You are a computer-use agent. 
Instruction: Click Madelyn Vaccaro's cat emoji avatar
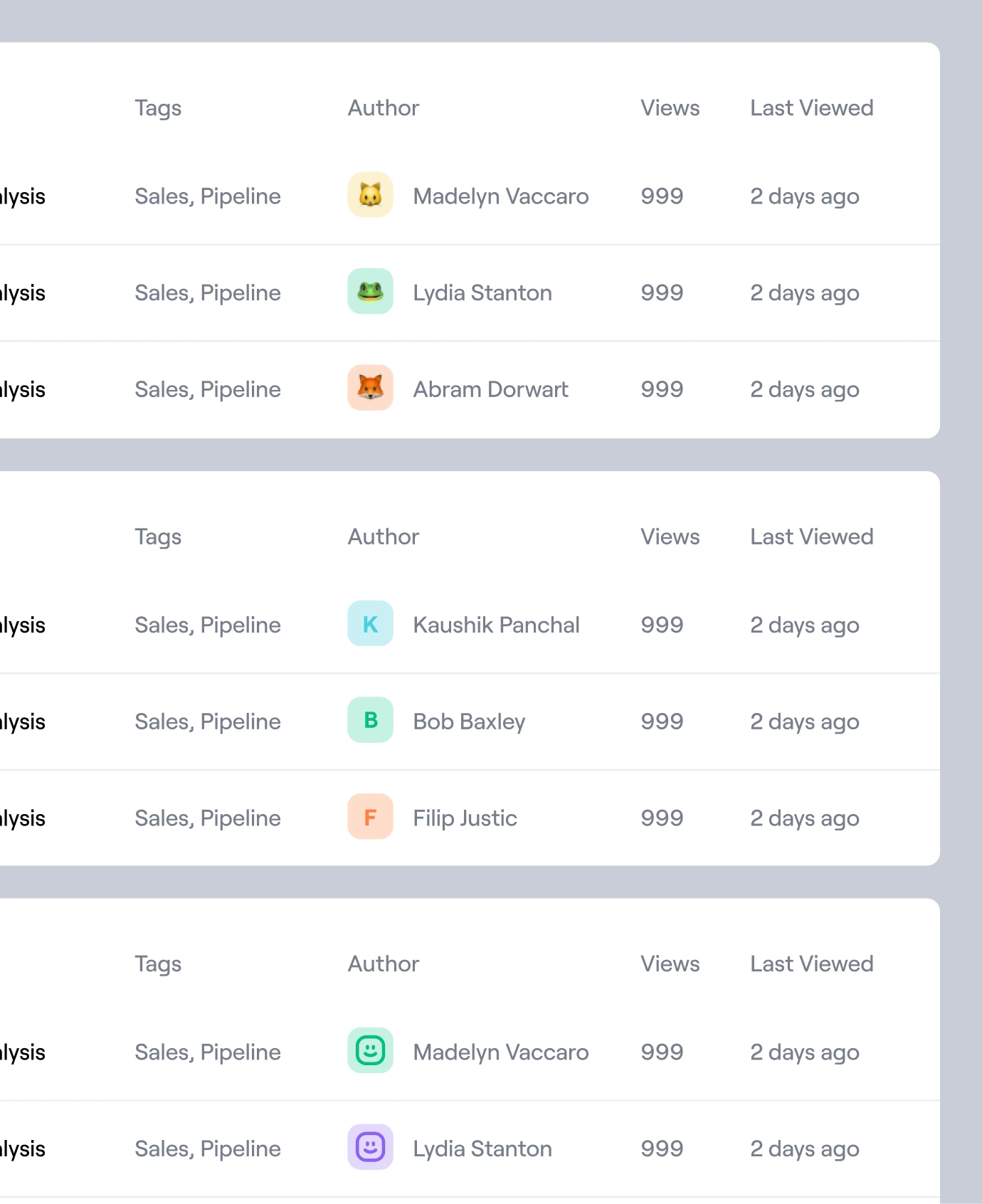(x=370, y=195)
